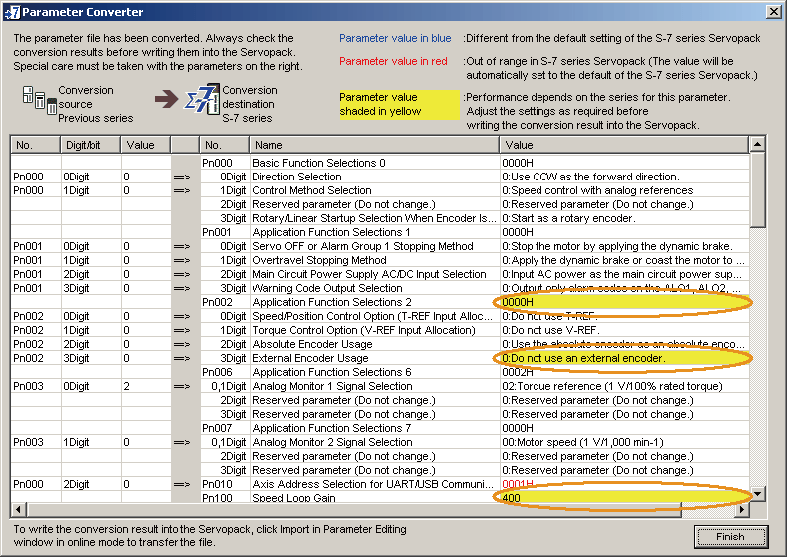The image size is (787, 557).
Task: Click the Finish button
Action: tap(730, 536)
